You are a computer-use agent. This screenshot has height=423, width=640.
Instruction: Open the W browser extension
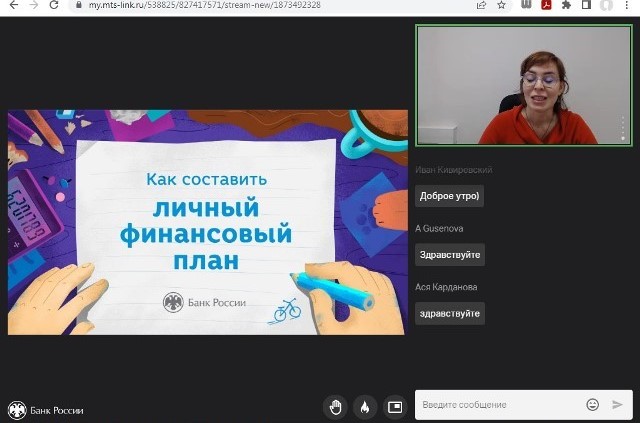526,4
